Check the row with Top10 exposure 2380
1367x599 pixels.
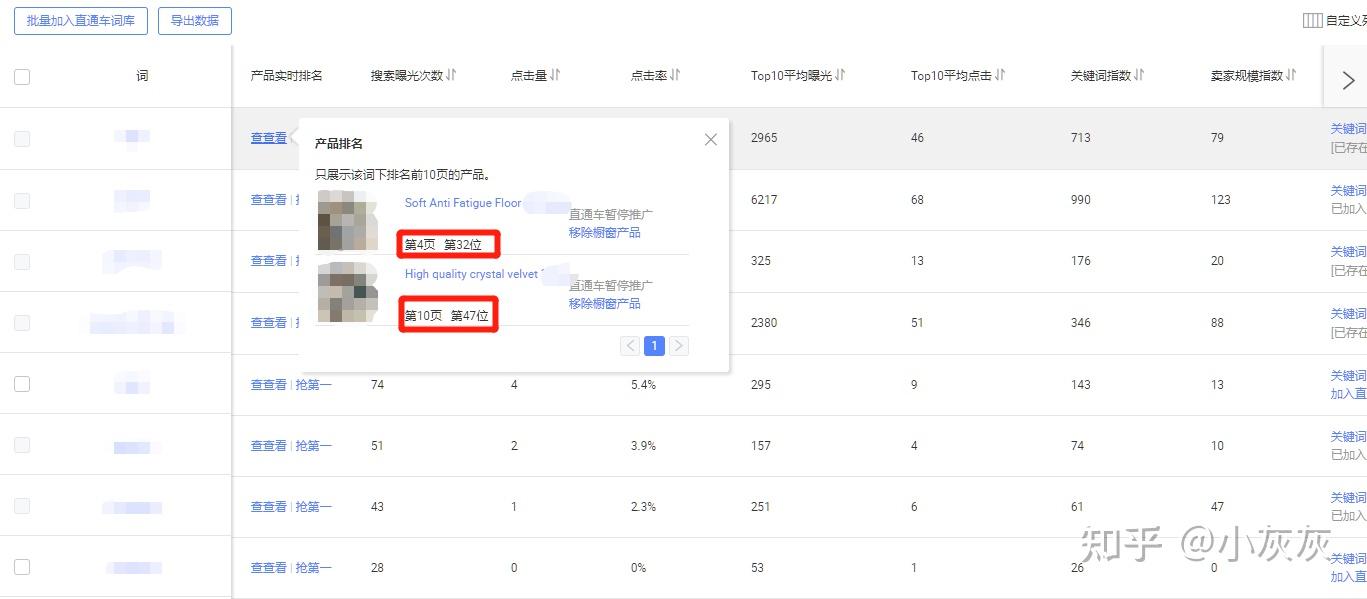22,323
